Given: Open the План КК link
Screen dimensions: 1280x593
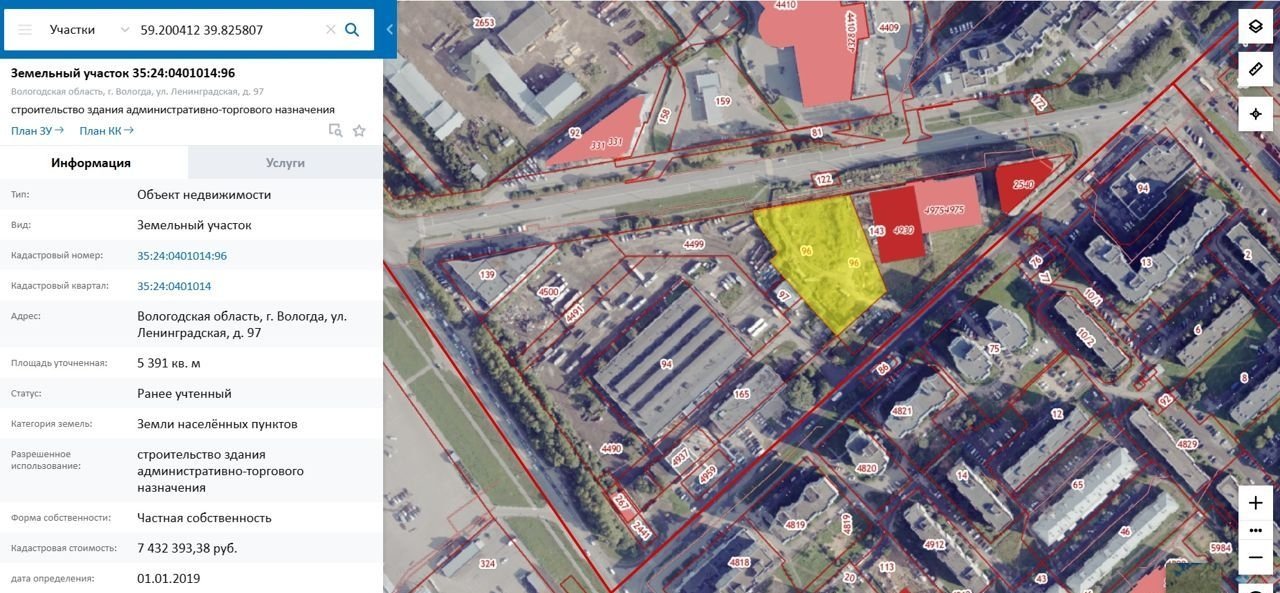Looking at the screenshot, I should click(x=106, y=130).
